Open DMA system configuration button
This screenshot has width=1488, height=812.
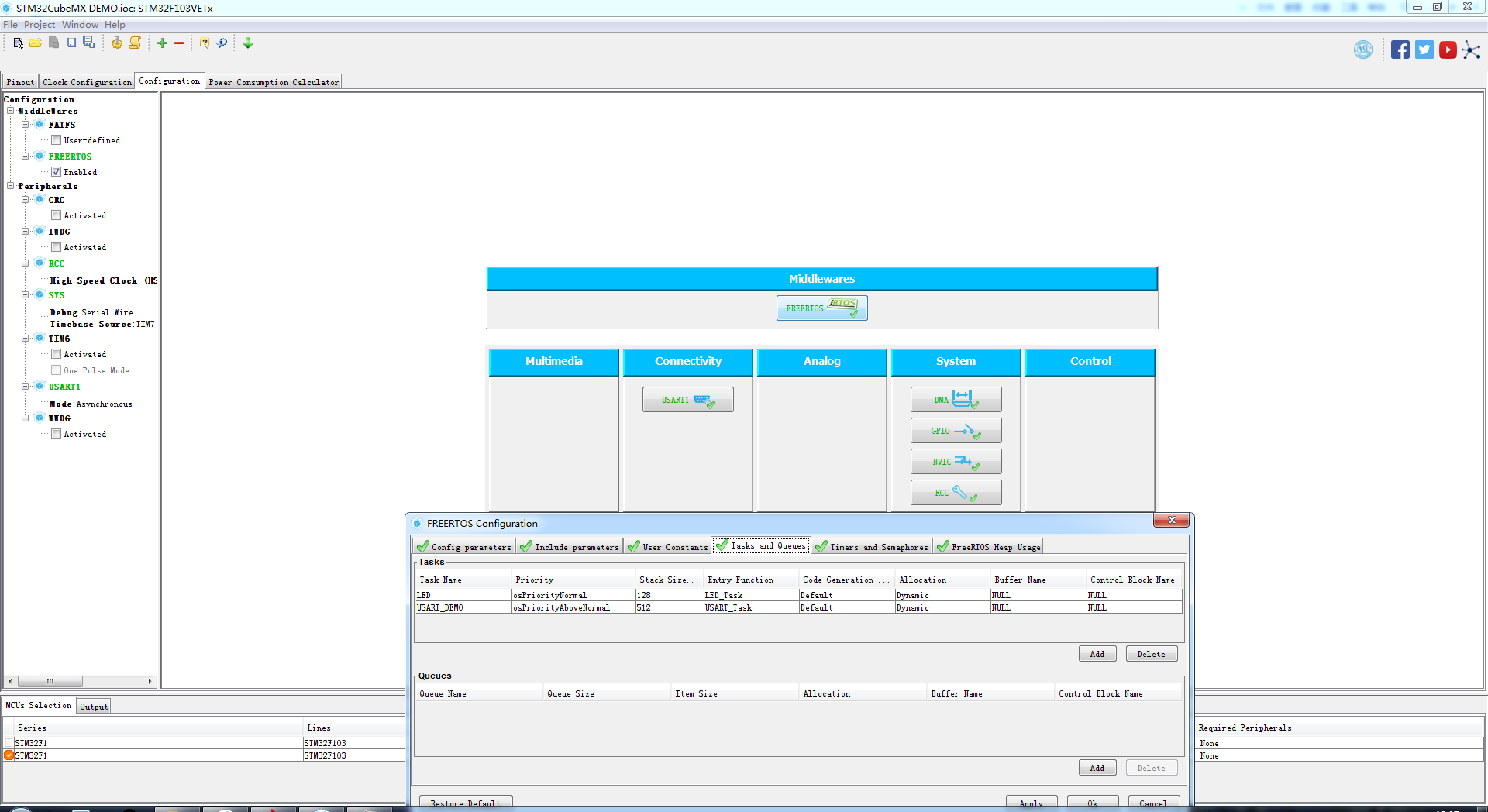(x=956, y=400)
